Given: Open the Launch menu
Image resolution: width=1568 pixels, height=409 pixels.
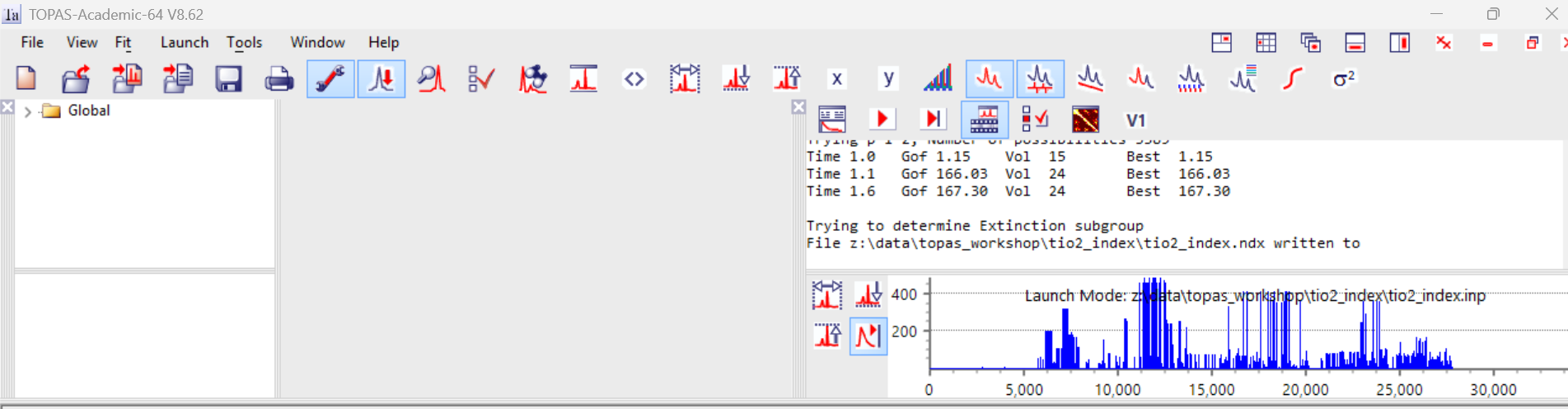Looking at the screenshot, I should (x=184, y=42).
